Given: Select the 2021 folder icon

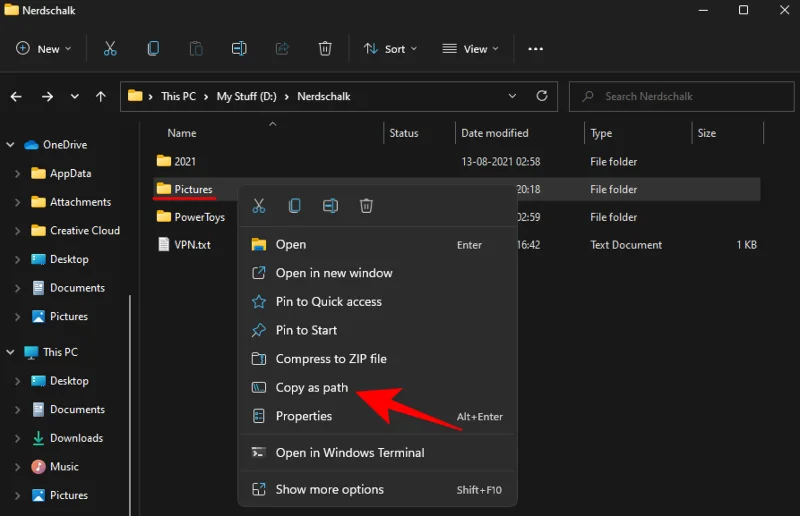Looking at the screenshot, I should tap(164, 161).
